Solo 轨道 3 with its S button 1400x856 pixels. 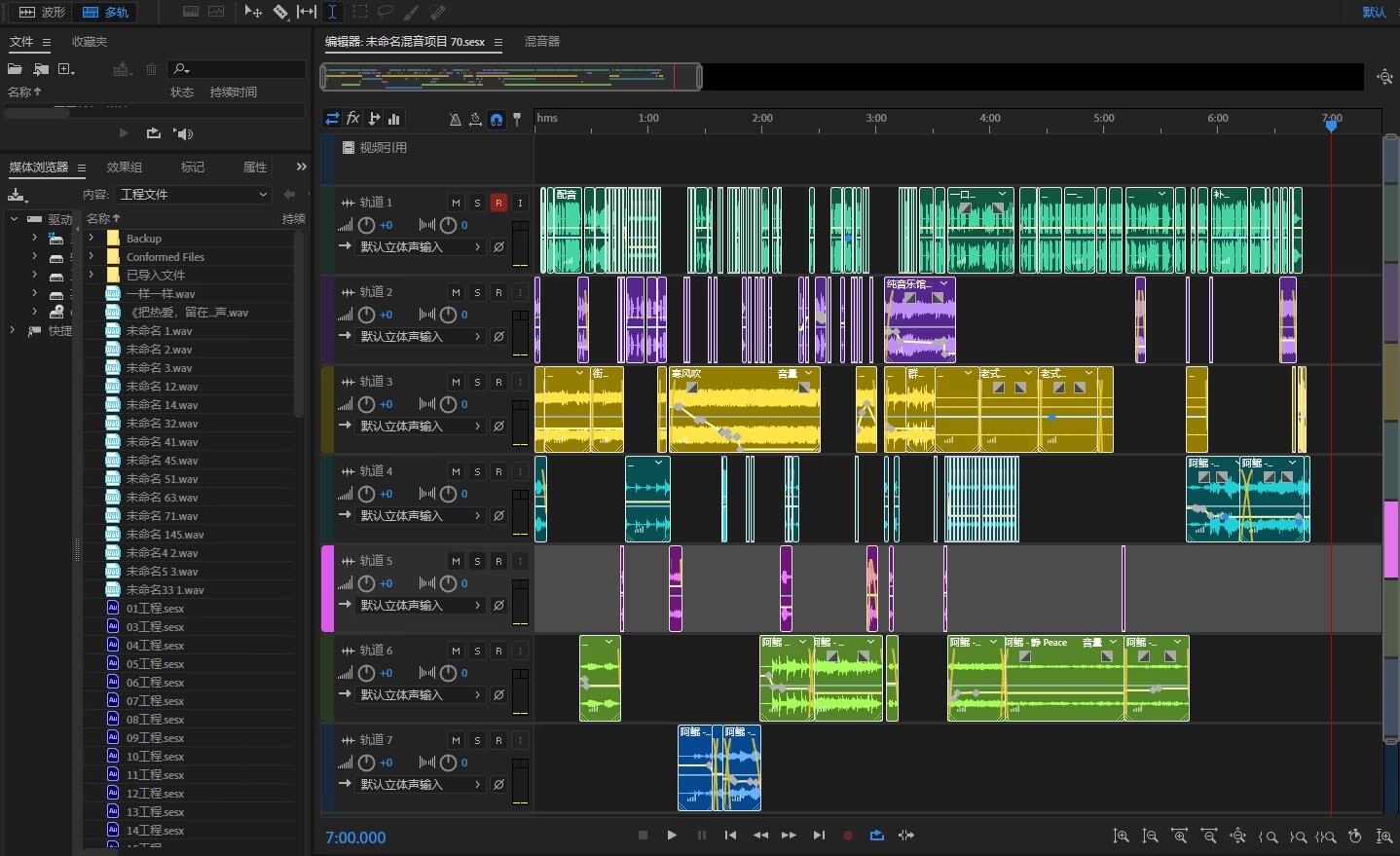click(x=477, y=382)
